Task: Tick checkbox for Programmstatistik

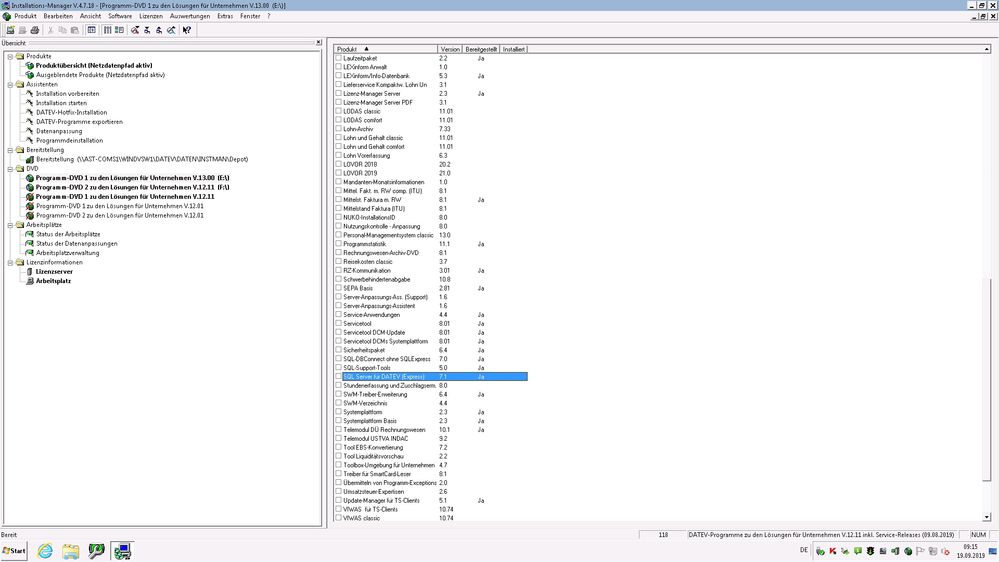Action: 338,244
